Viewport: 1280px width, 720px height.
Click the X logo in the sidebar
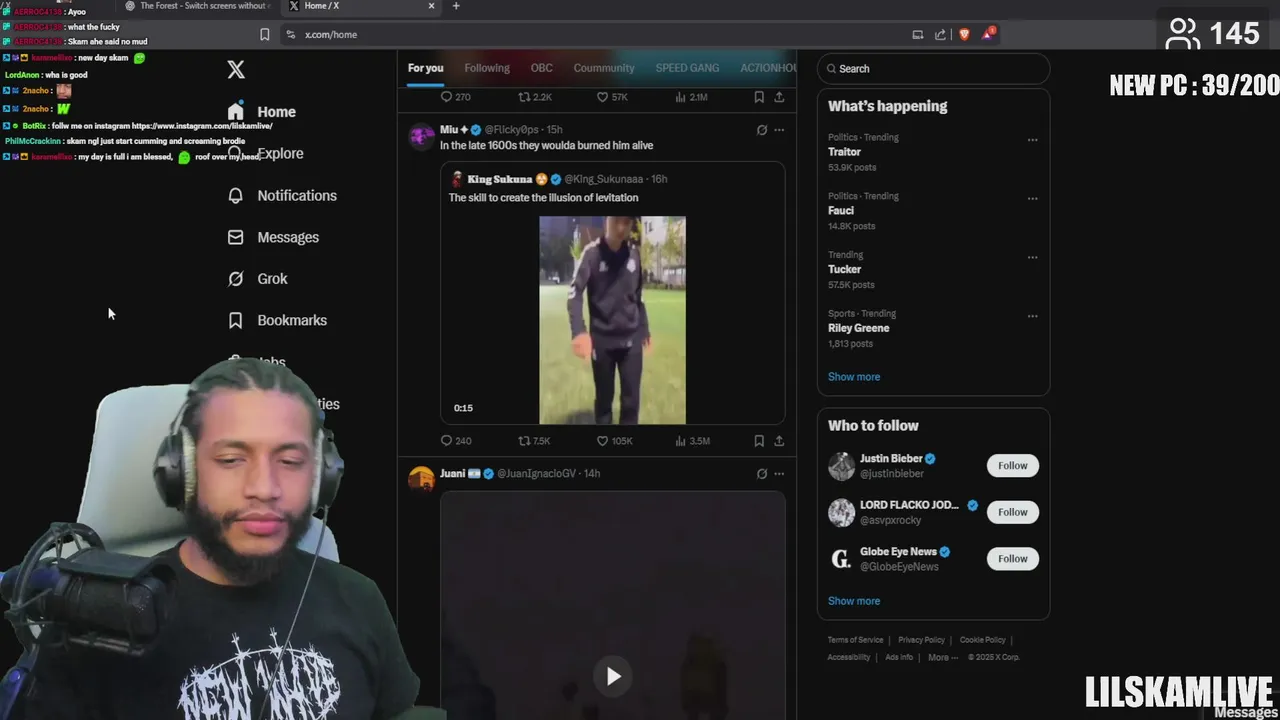[236, 69]
